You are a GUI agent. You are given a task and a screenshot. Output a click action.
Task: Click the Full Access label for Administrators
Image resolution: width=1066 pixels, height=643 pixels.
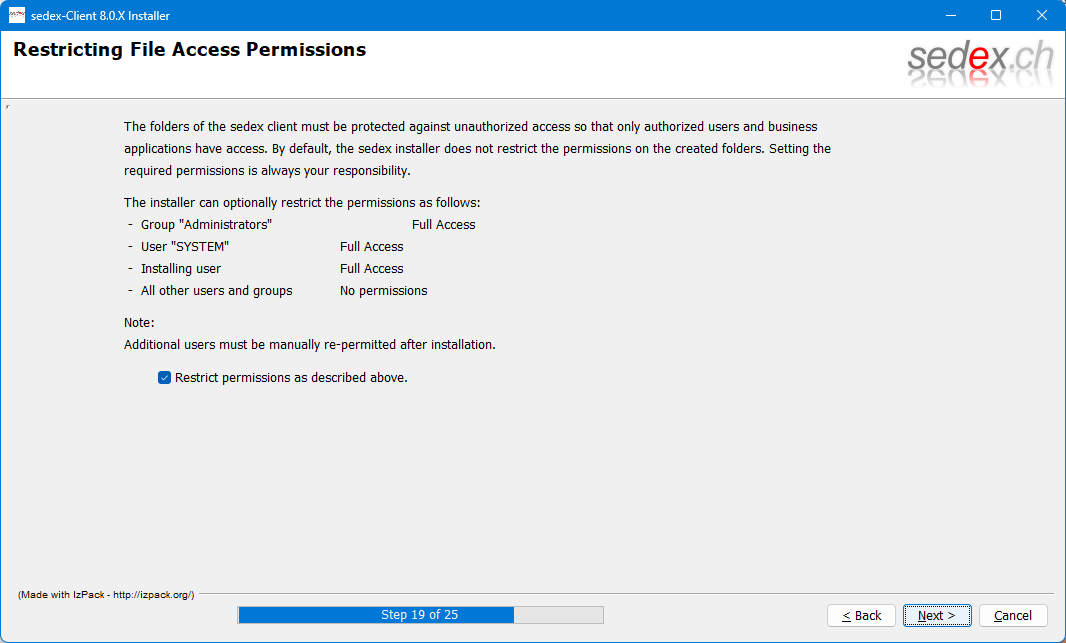coord(443,225)
